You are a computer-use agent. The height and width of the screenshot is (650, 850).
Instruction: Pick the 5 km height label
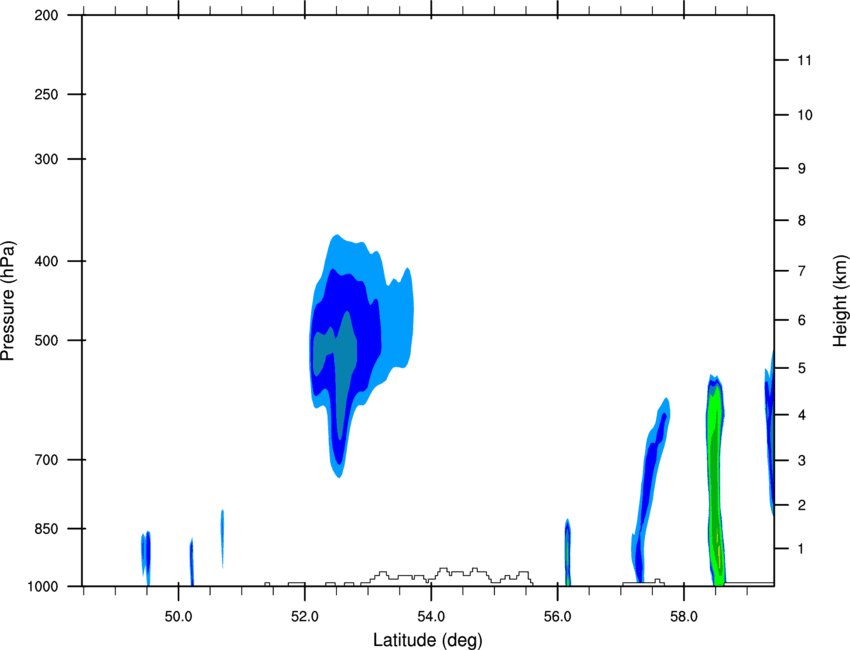coord(801,369)
